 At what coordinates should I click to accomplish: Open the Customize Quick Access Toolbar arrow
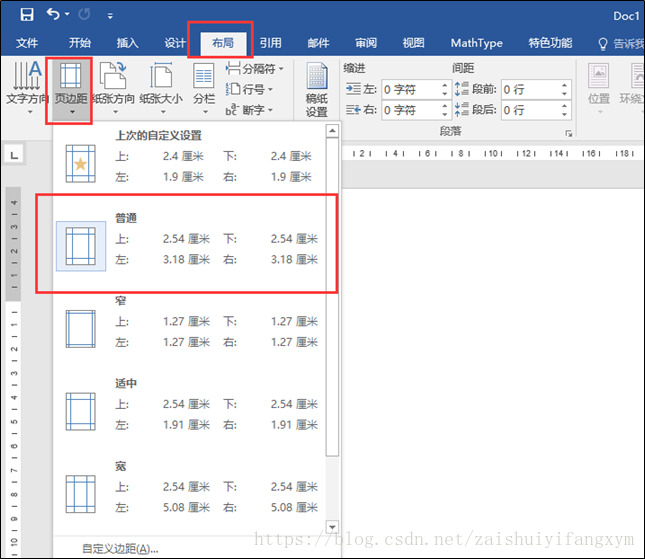[110, 16]
